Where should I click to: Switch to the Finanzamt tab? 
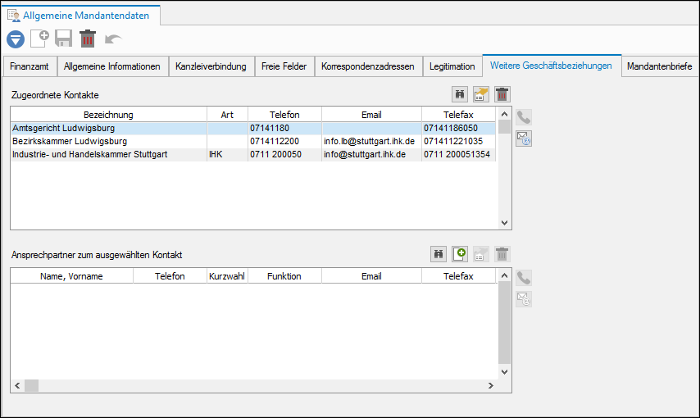click(29, 67)
